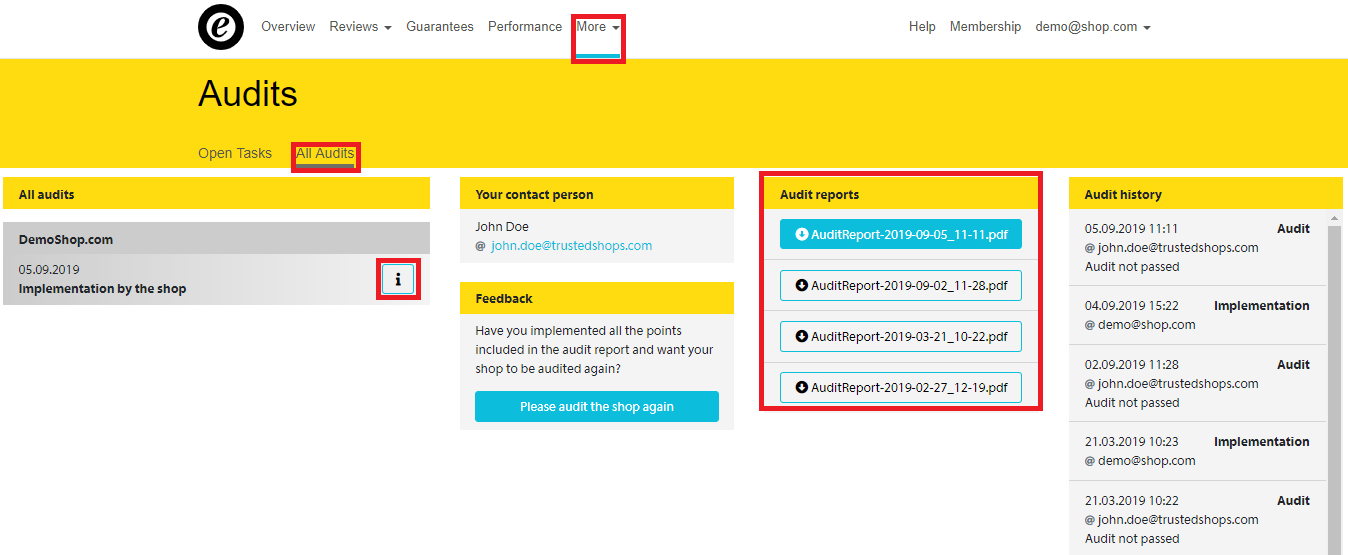The image size is (1348, 555).
Task: Download AuditReport-2019-09-02_11-28.pdf
Action: [901, 285]
